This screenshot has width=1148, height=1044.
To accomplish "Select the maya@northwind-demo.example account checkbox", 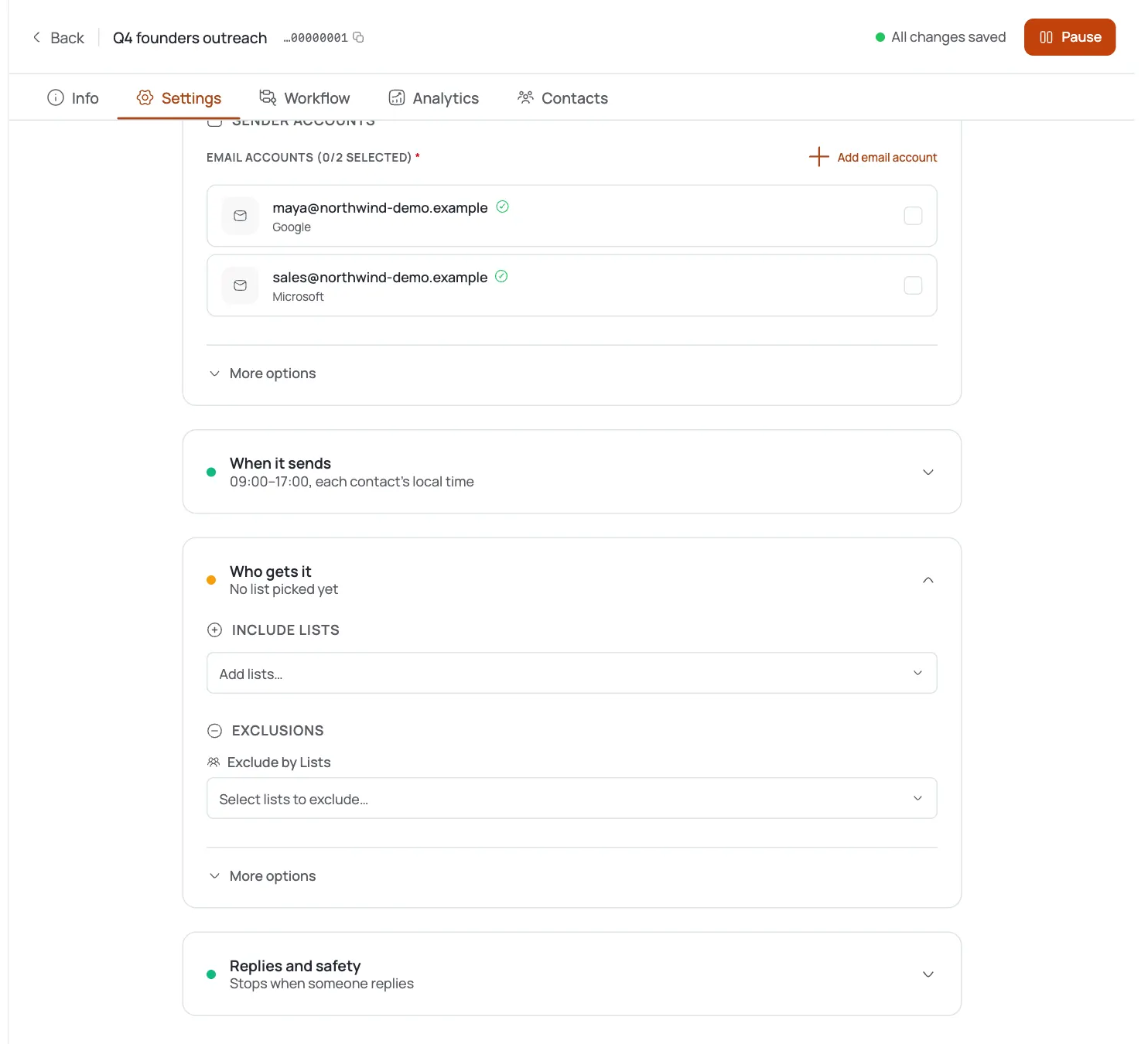I will (913, 216).
